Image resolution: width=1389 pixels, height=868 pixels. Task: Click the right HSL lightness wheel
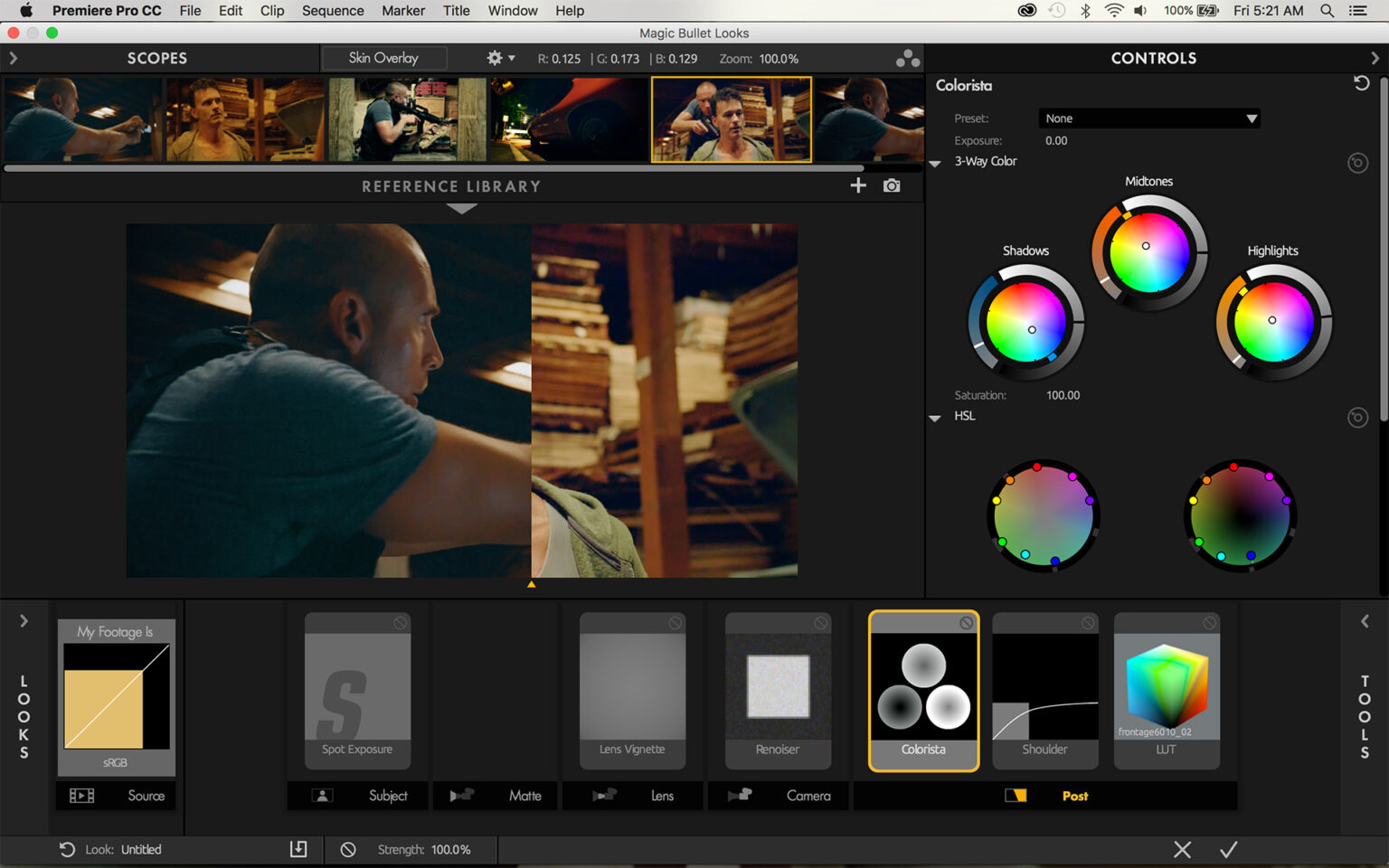click(1240, 516)
